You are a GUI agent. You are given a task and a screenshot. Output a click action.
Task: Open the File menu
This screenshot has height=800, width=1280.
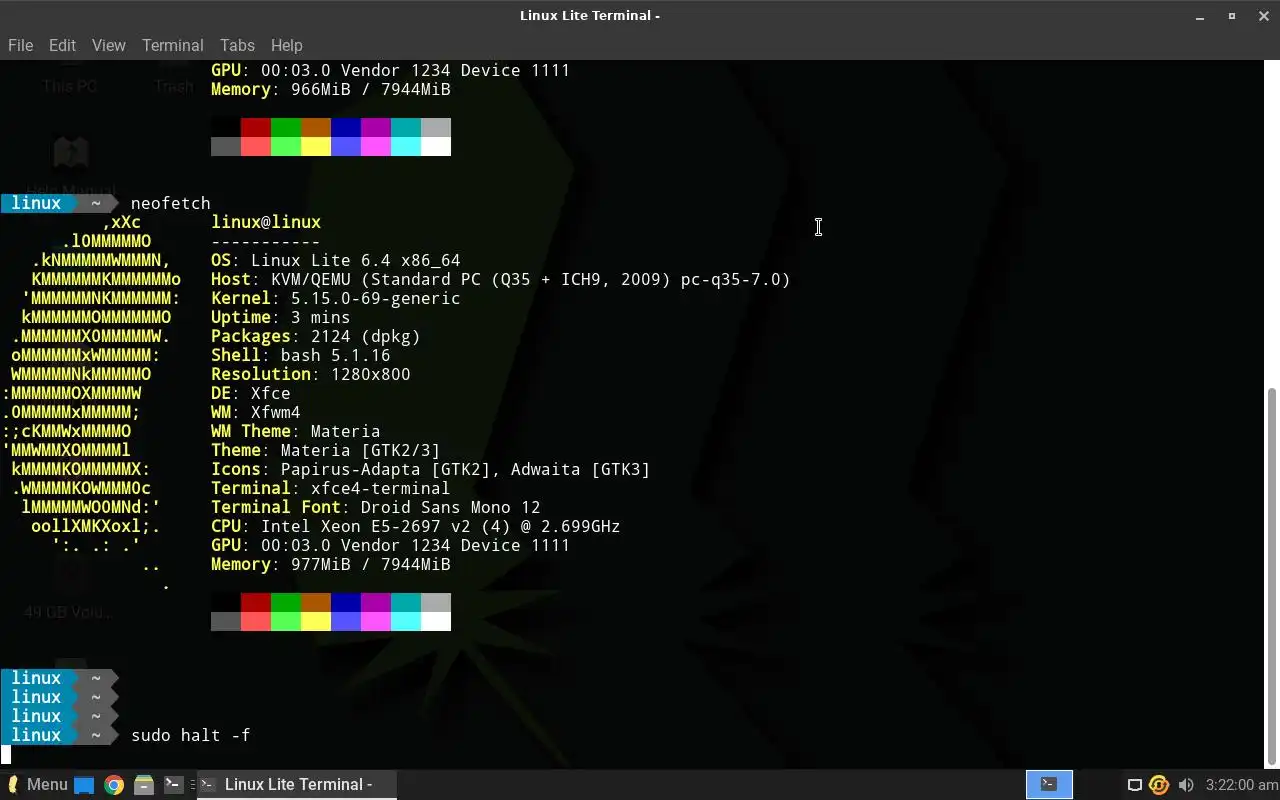(x=20, y=45)
